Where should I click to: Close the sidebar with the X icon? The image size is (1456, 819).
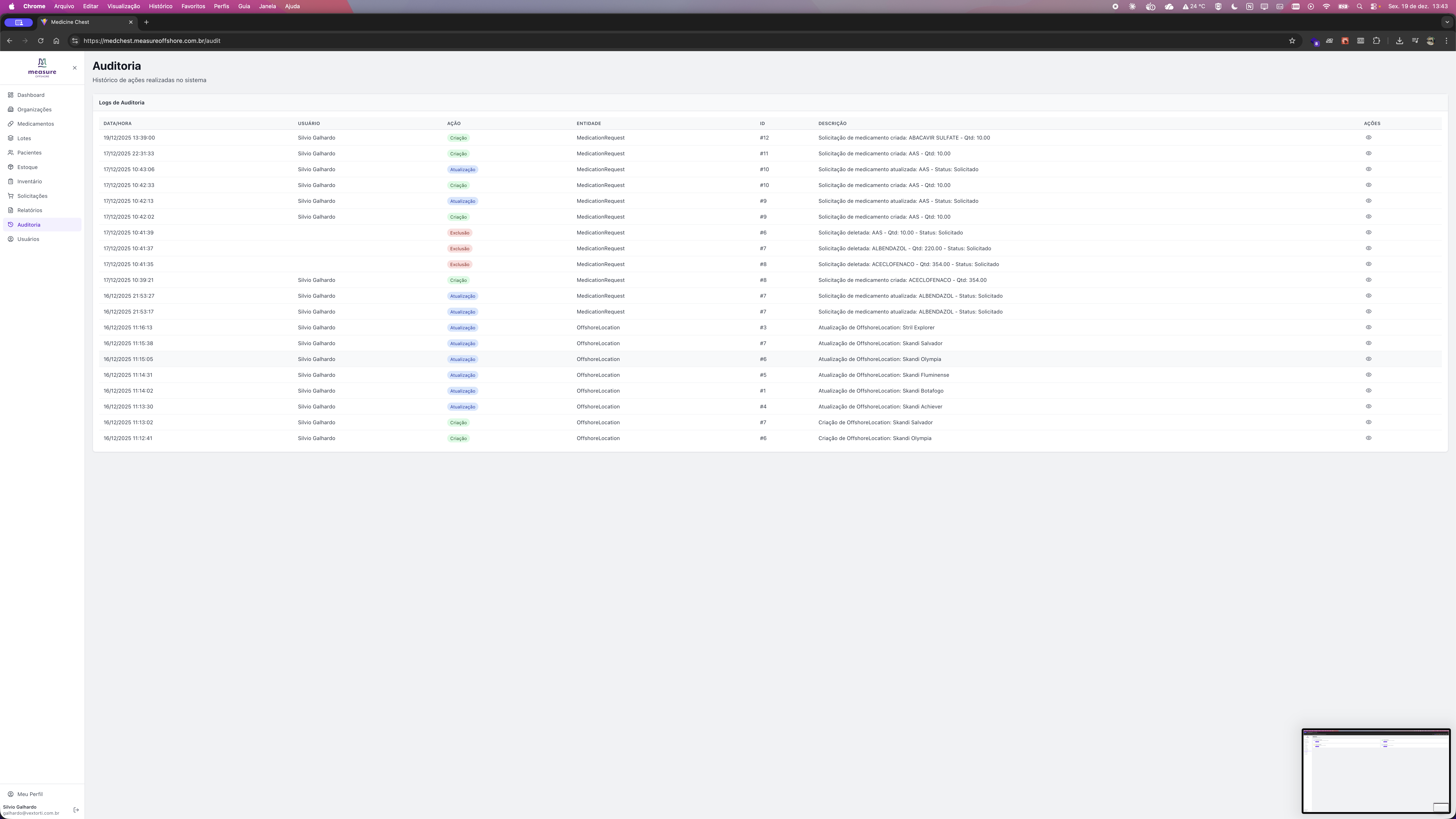(75, 68)
